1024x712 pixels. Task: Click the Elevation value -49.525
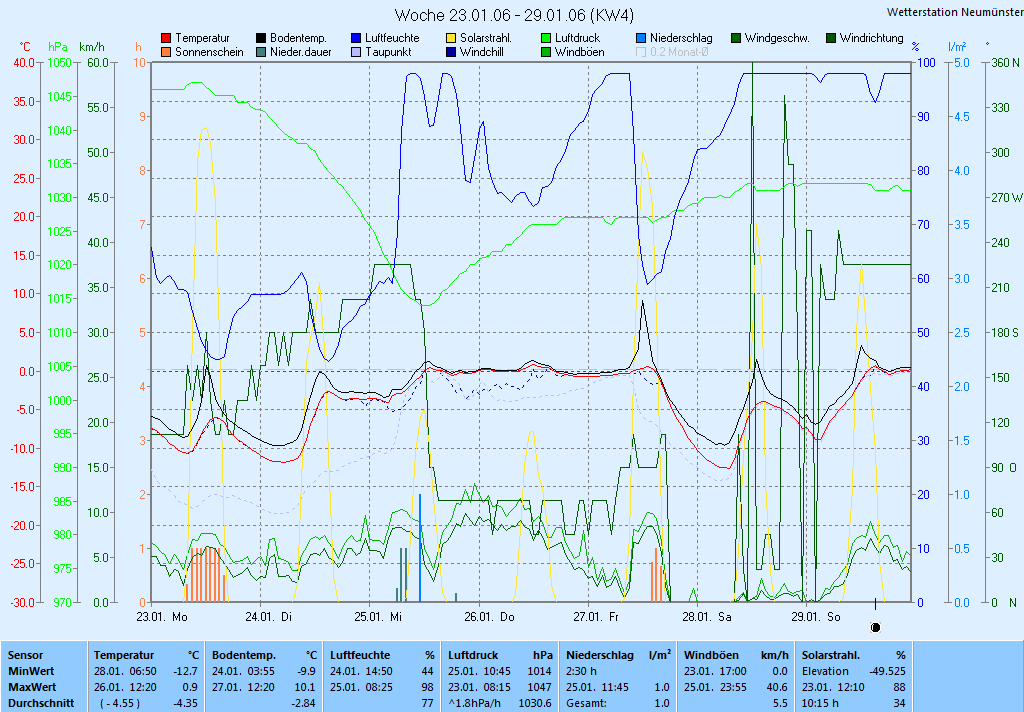[x=888, y=671]
